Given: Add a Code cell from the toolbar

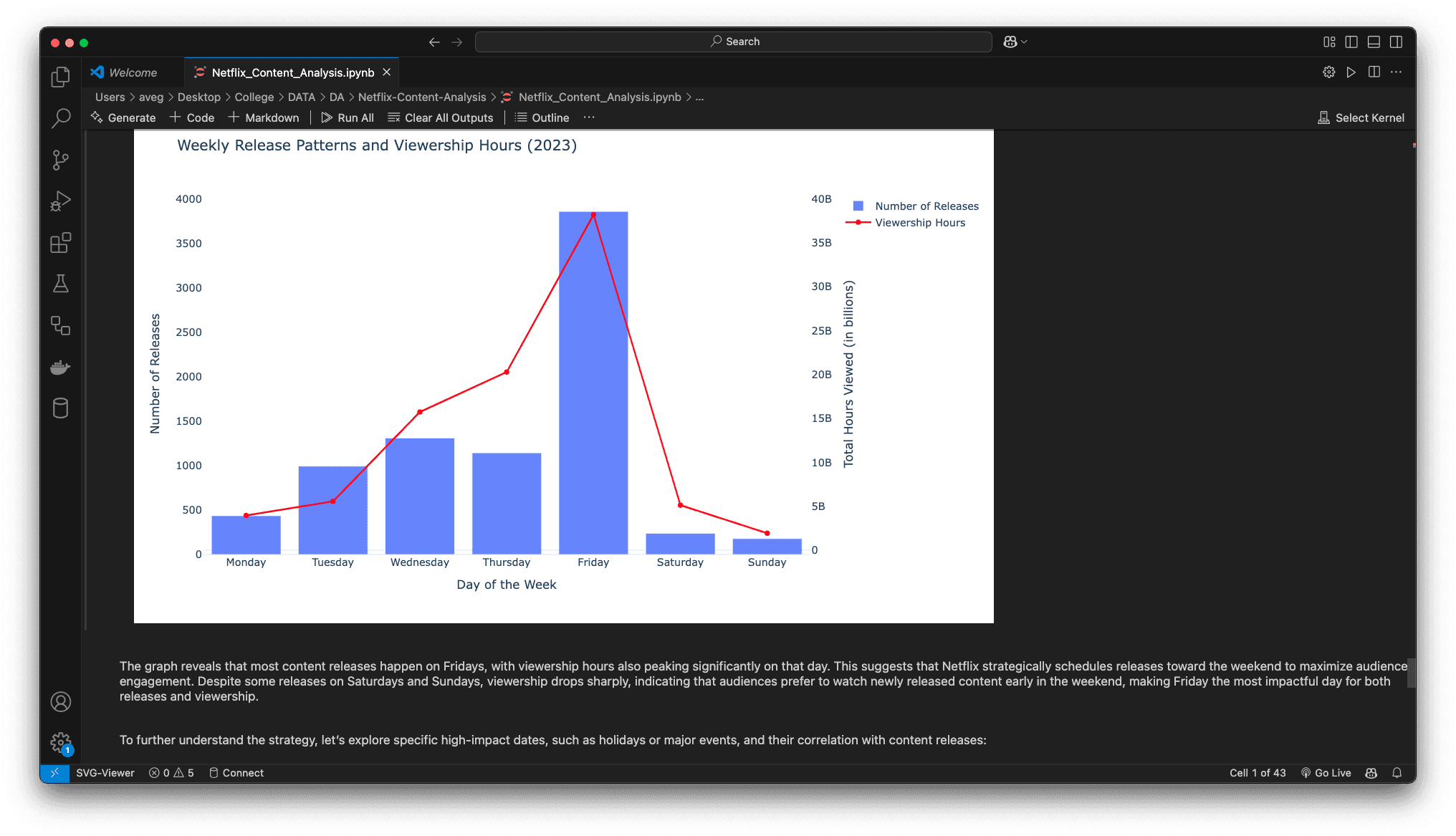Looking at the screenshot, I should pos(192,117).
